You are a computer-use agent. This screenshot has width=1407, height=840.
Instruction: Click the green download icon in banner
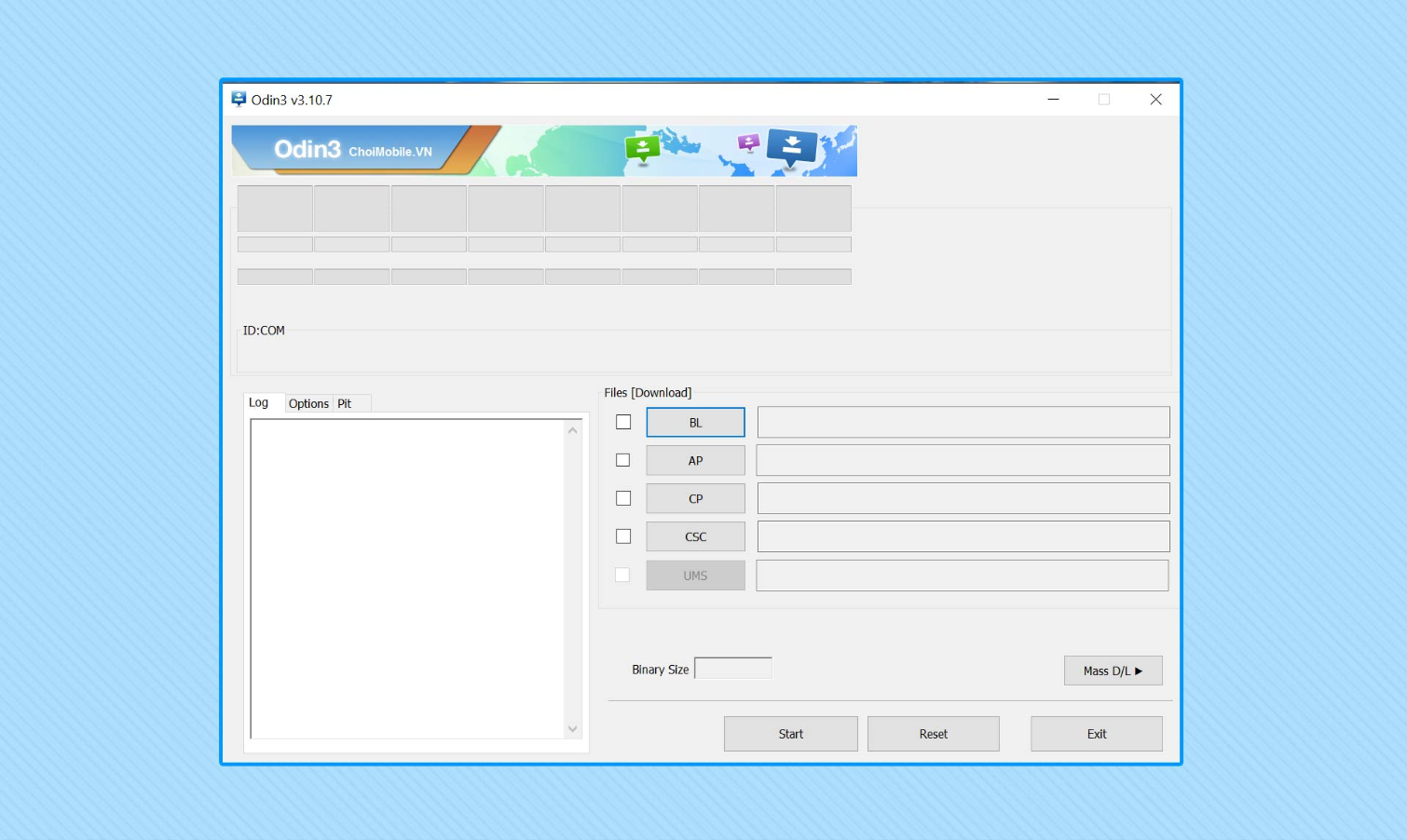[x=642, y=148]
